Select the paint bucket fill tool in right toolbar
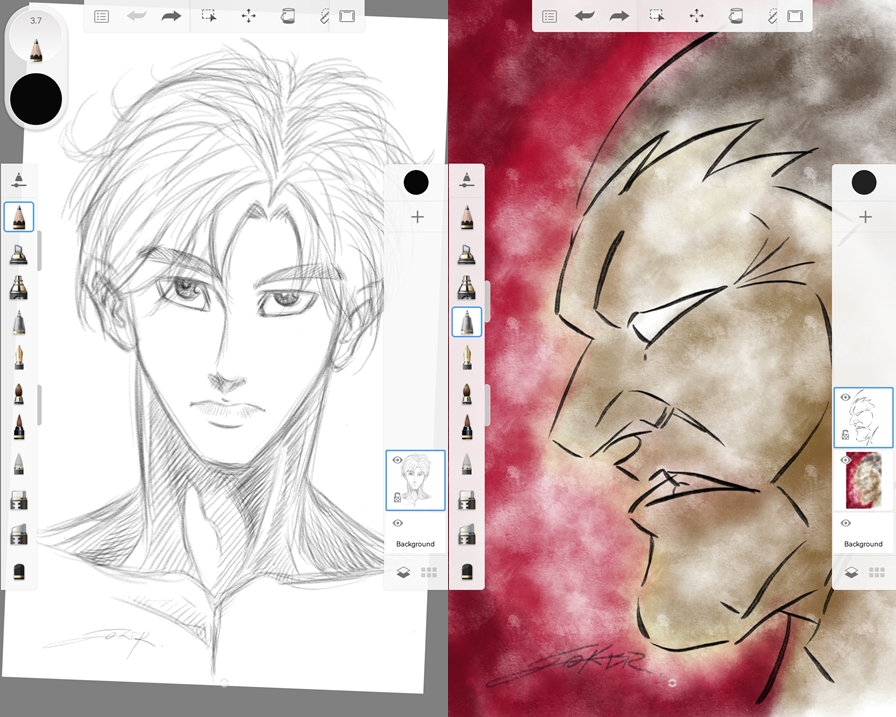The height and width of the screenshot is (717, 896). pyautogui.click(x=736, y=16)
